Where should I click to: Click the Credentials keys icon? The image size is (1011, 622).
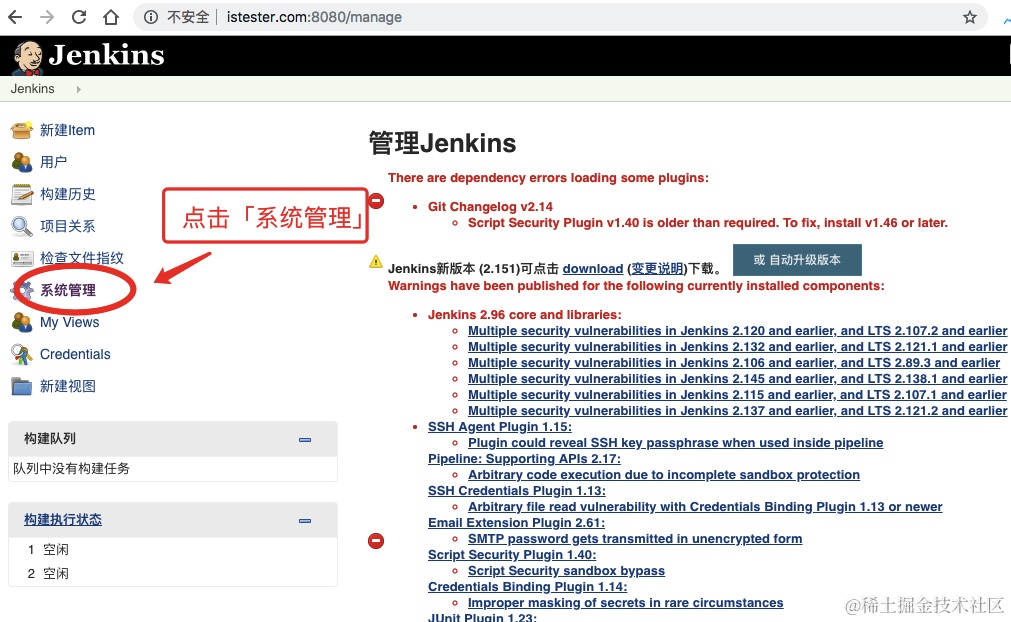click(x=21, y=354)
